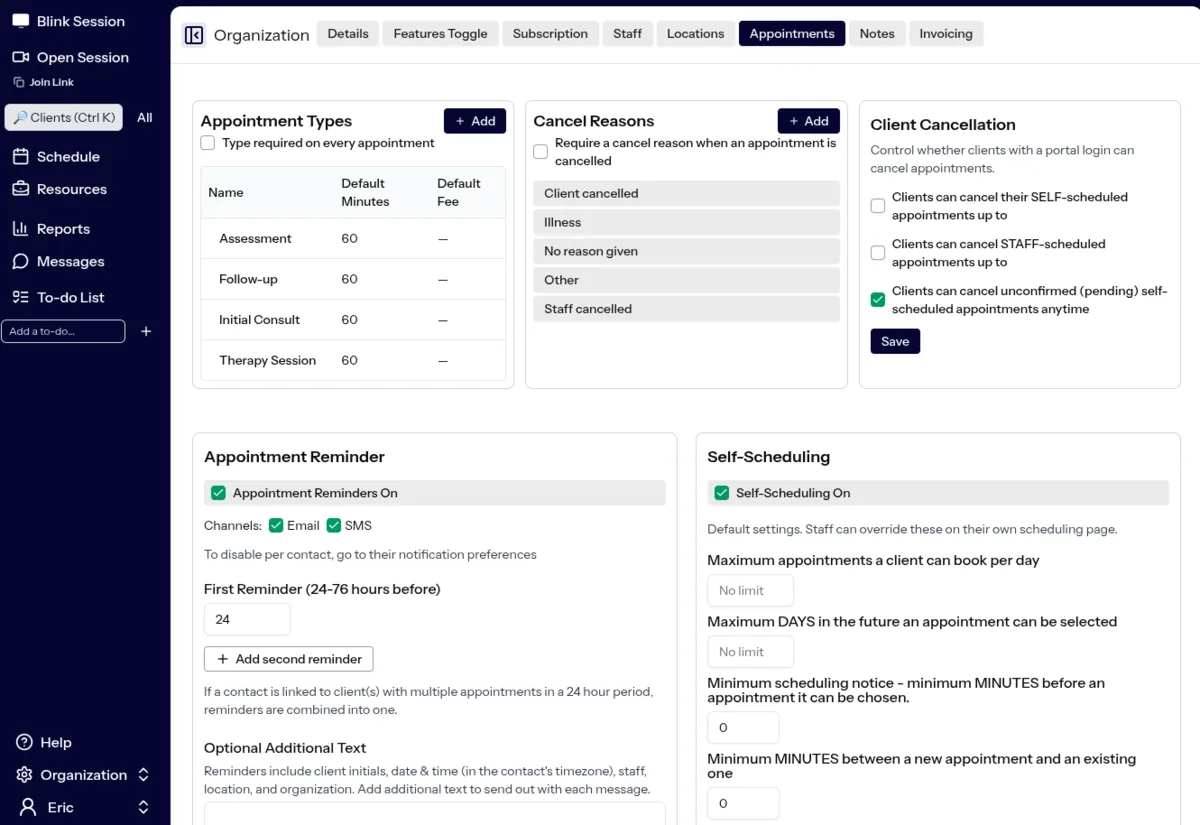Click the Default Minutes column header
Viewport: 1200px width, 825px height.
click(x=365, y=192)
